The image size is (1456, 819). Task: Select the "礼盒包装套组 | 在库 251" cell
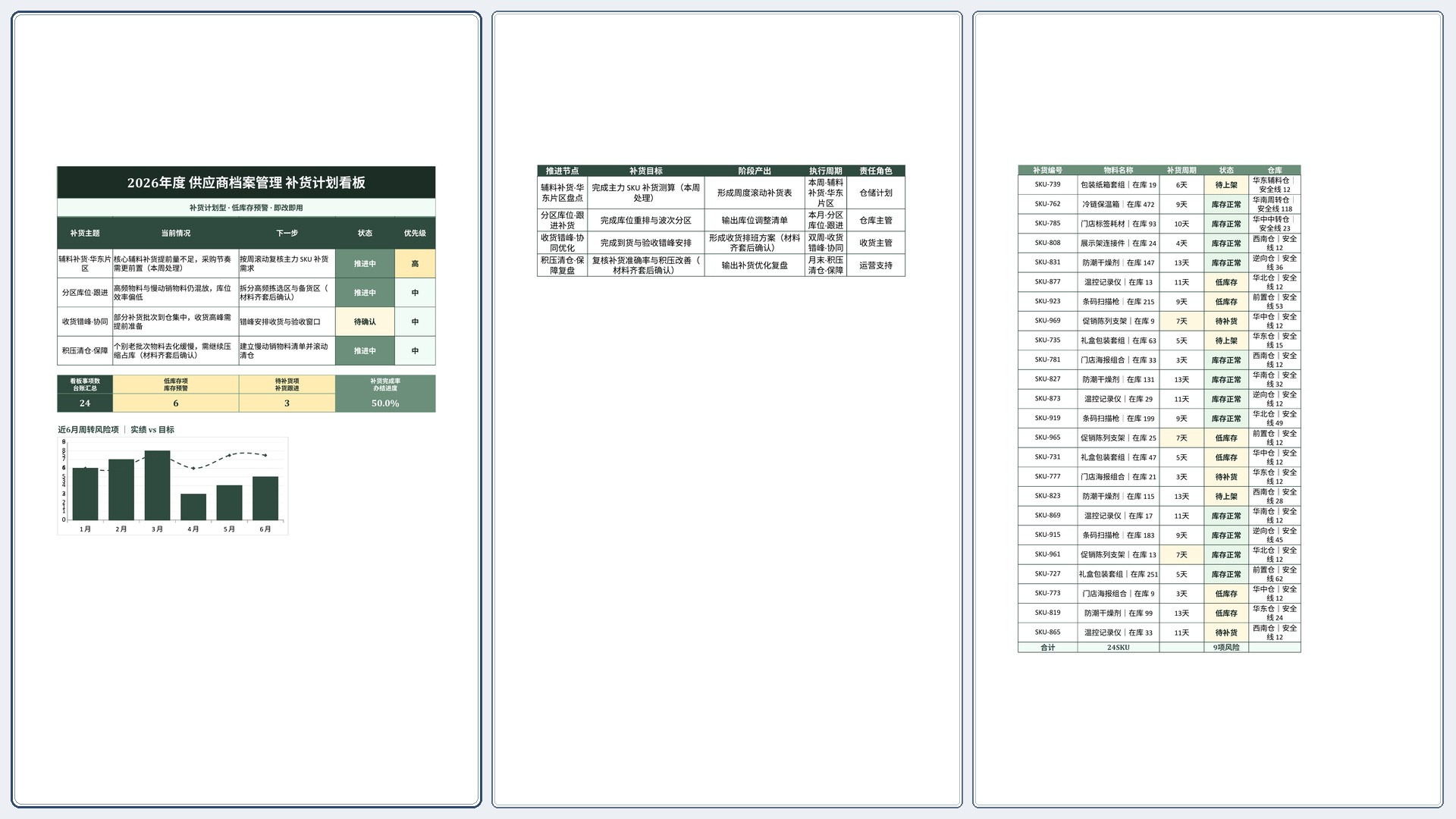(1119, 575)
